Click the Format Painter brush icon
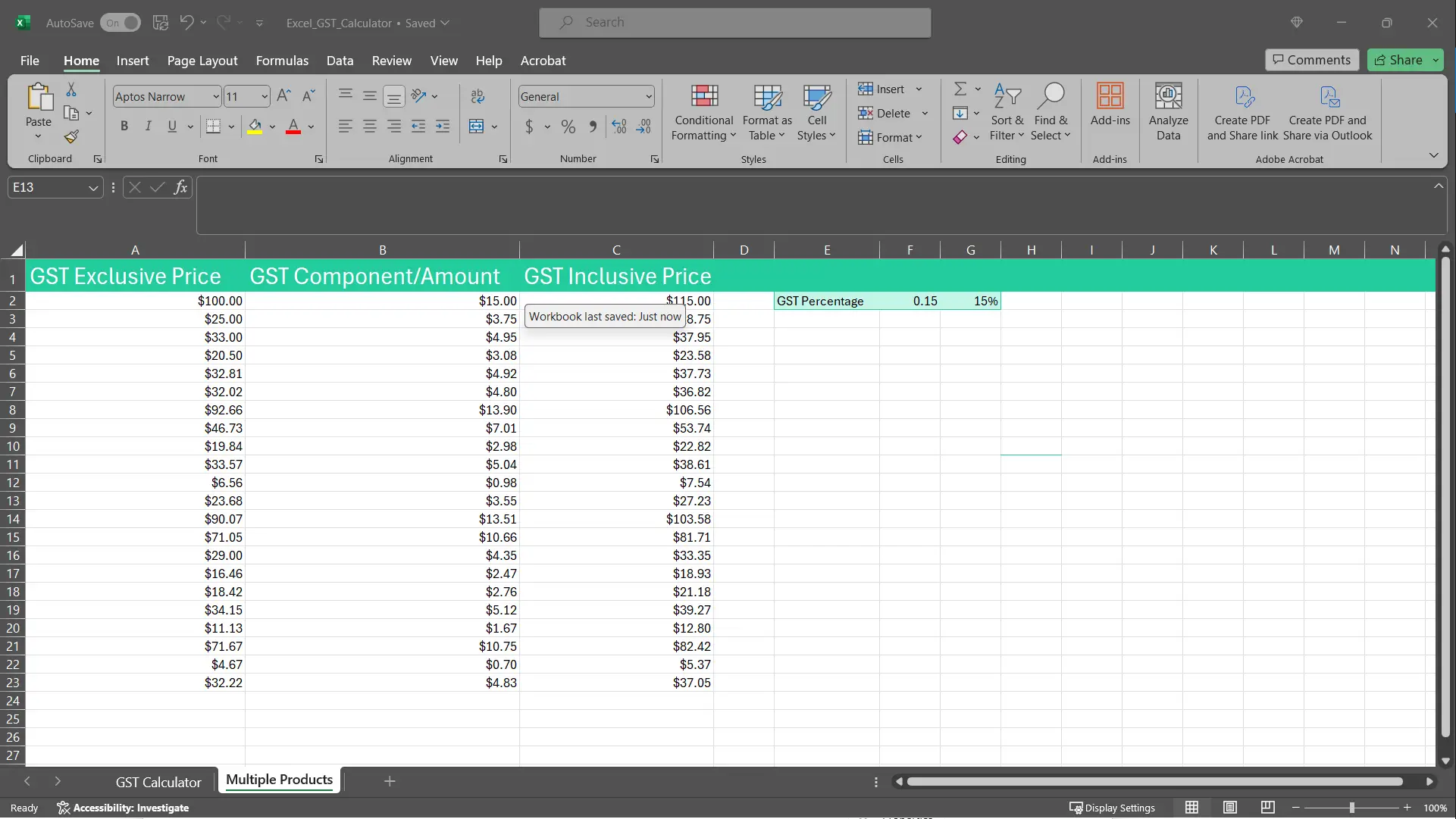The height and width of the screenshot is (819, 1456). click(71, 137)
